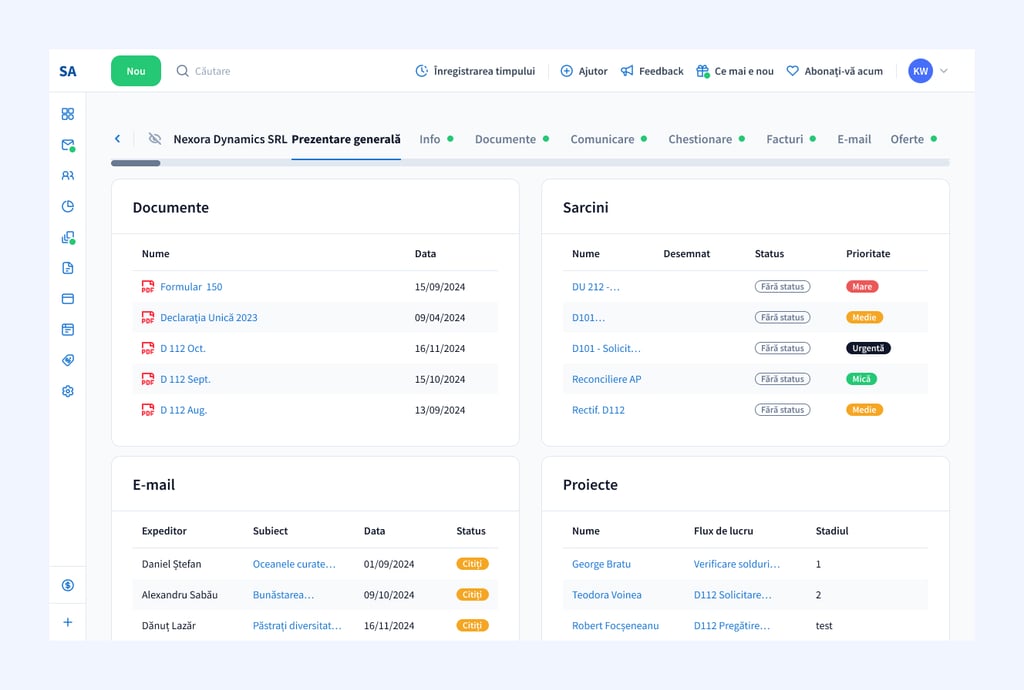This screenshot has height=690, width=1024.
Task: Select the Chestionare tab
Action: (699, 139)
